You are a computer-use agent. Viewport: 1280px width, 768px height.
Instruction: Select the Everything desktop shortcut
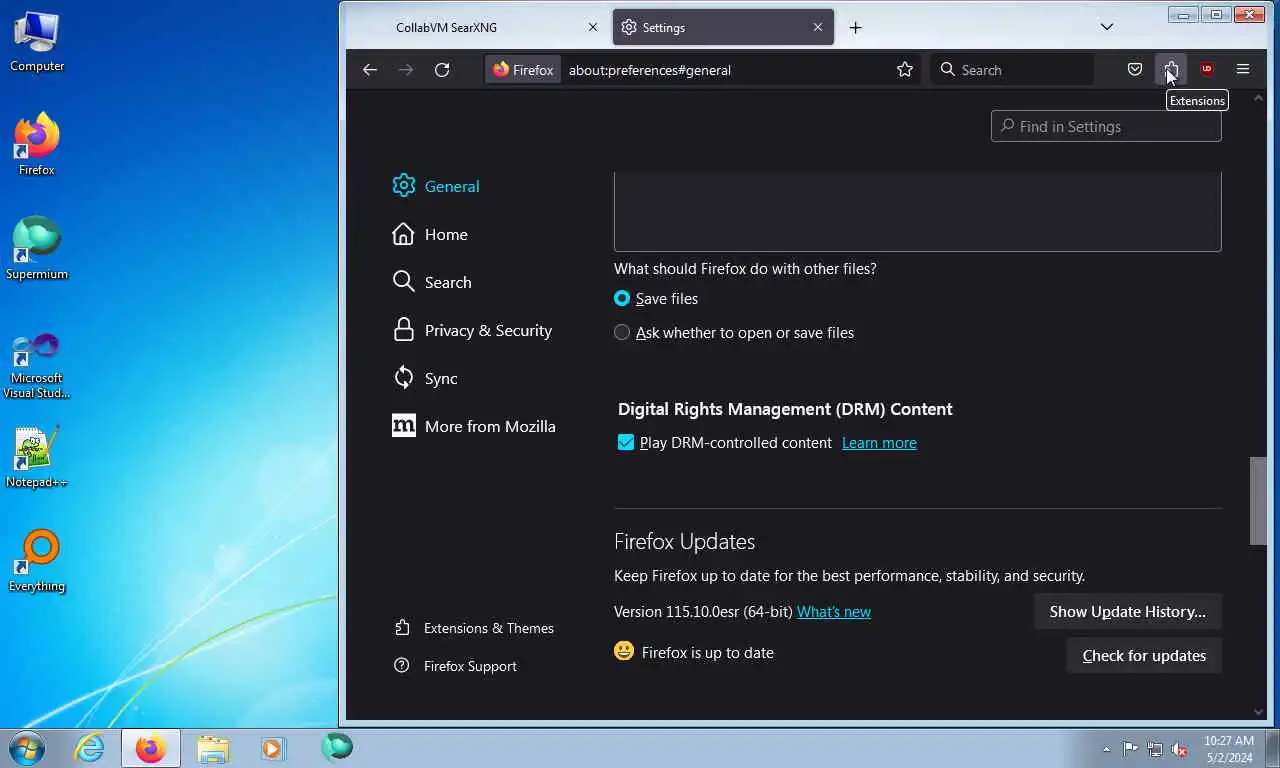[x=37, y=561]
